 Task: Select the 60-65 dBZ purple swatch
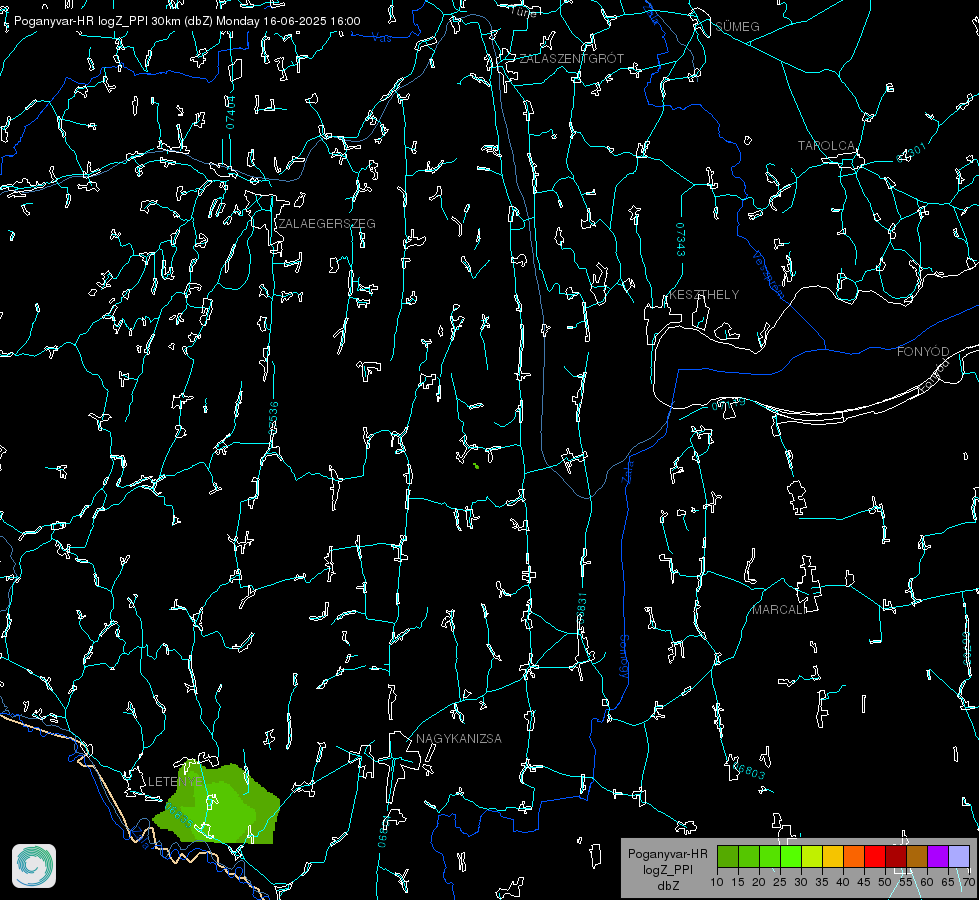click(x=938, y=857)
